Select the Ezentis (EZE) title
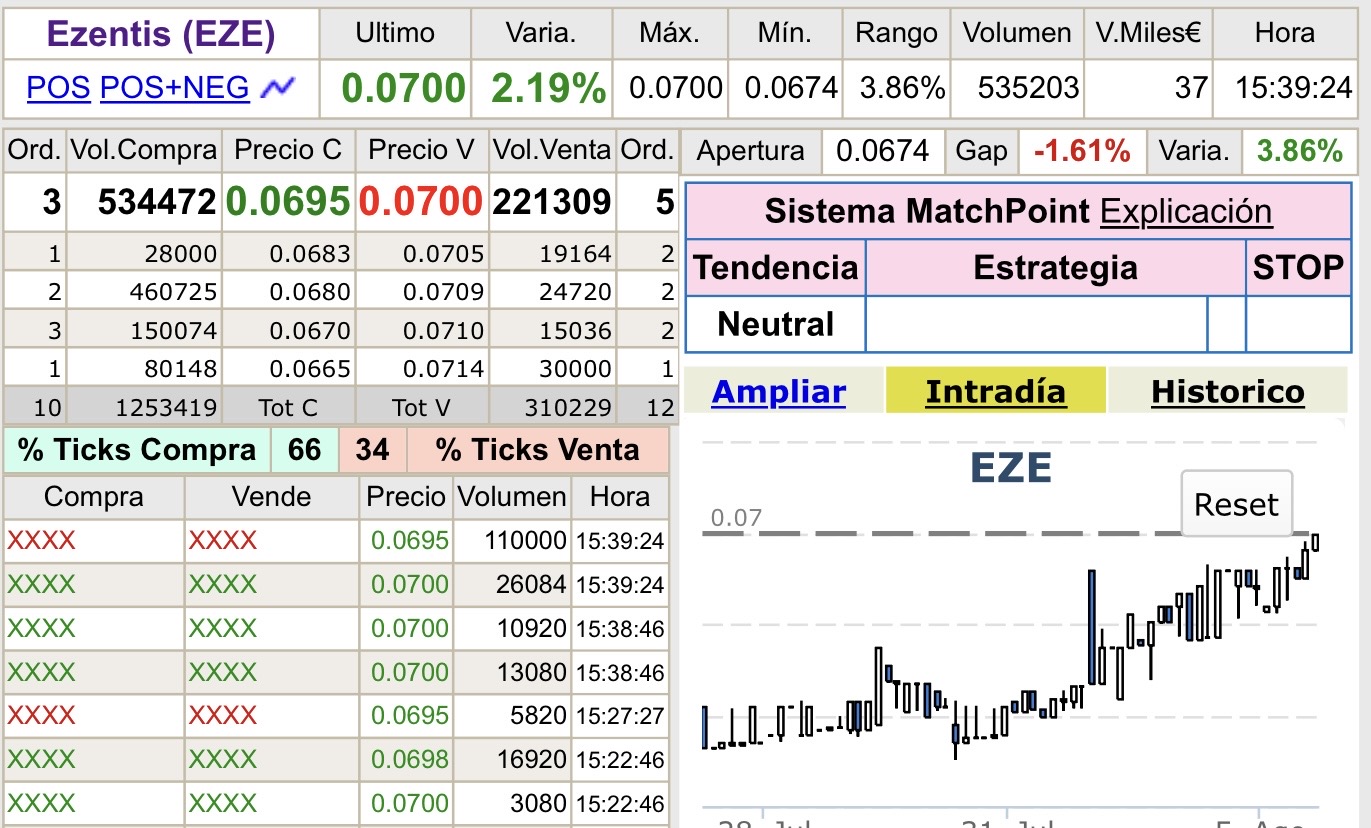The image size is (1371, 828). click(161, 34)
